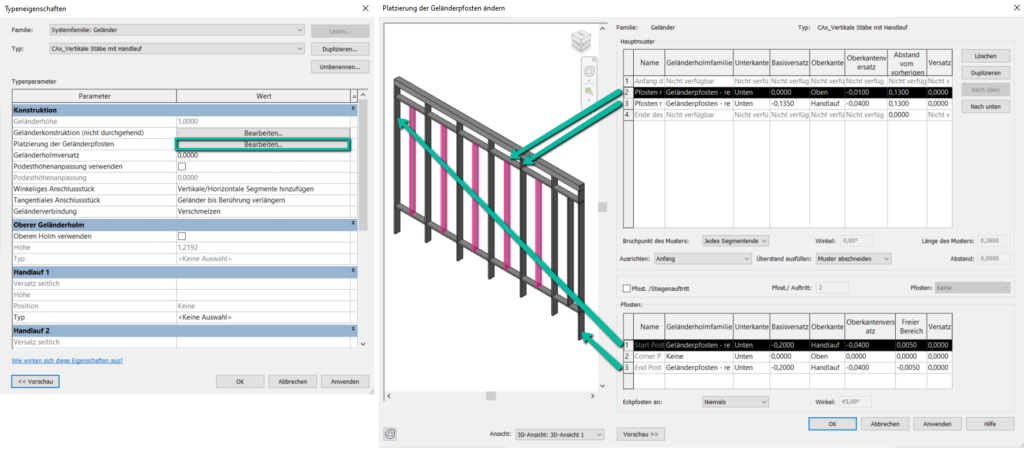The image size is (1024, 450).
Task: Open the Wie wirken sich diese Eigenschaften aus link
Action: pos(67,359)
